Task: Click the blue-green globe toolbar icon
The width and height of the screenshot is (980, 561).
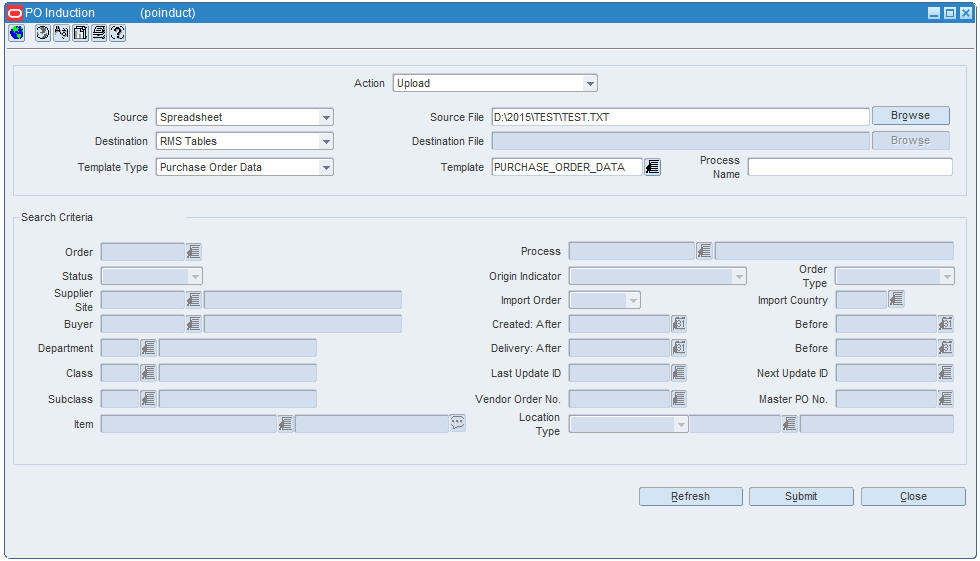Action: (x=17, y=33)
